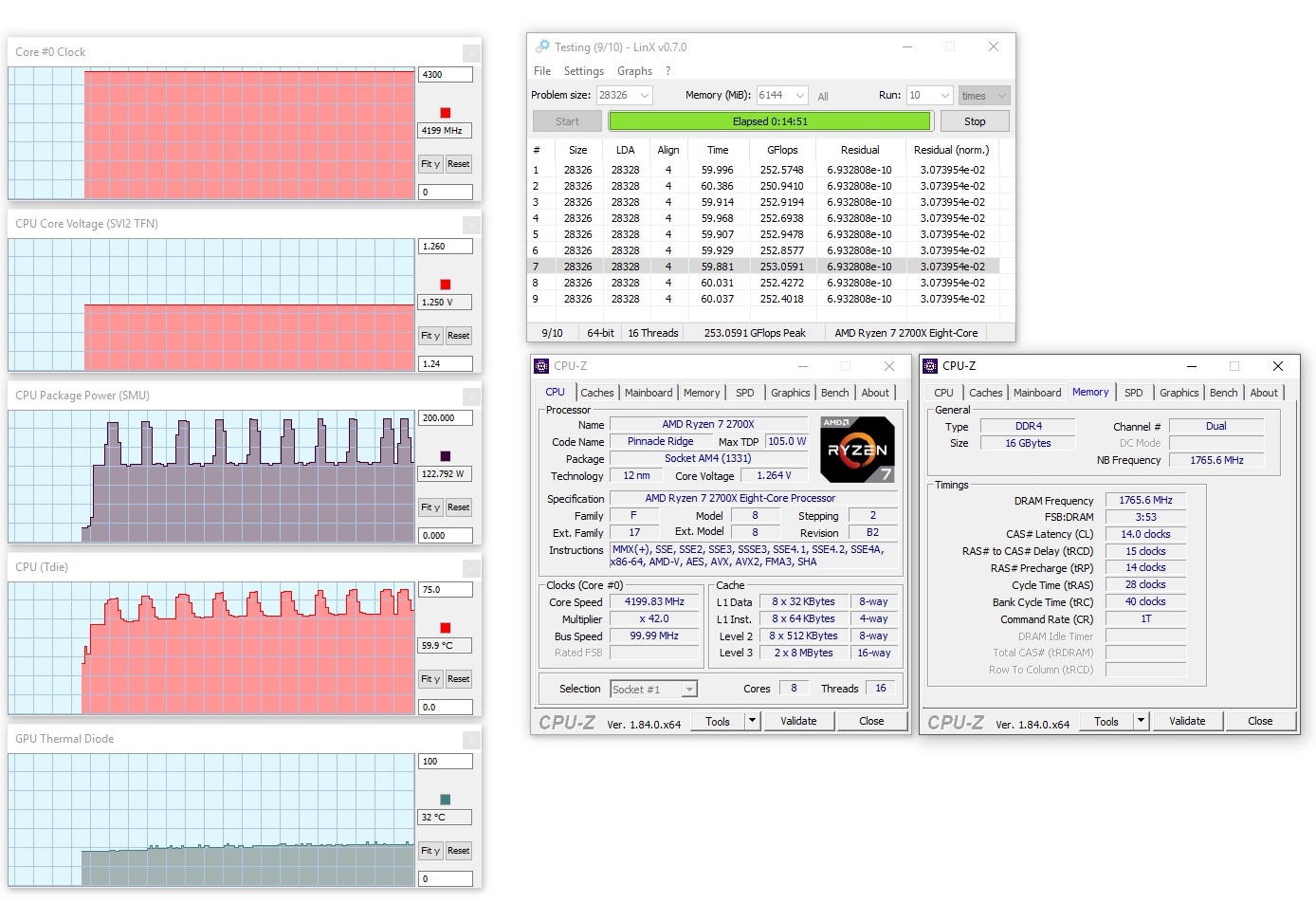Click the CPU-Z title icon in the memory timings window
The image size is (1316, 903).
pos(930,366)
